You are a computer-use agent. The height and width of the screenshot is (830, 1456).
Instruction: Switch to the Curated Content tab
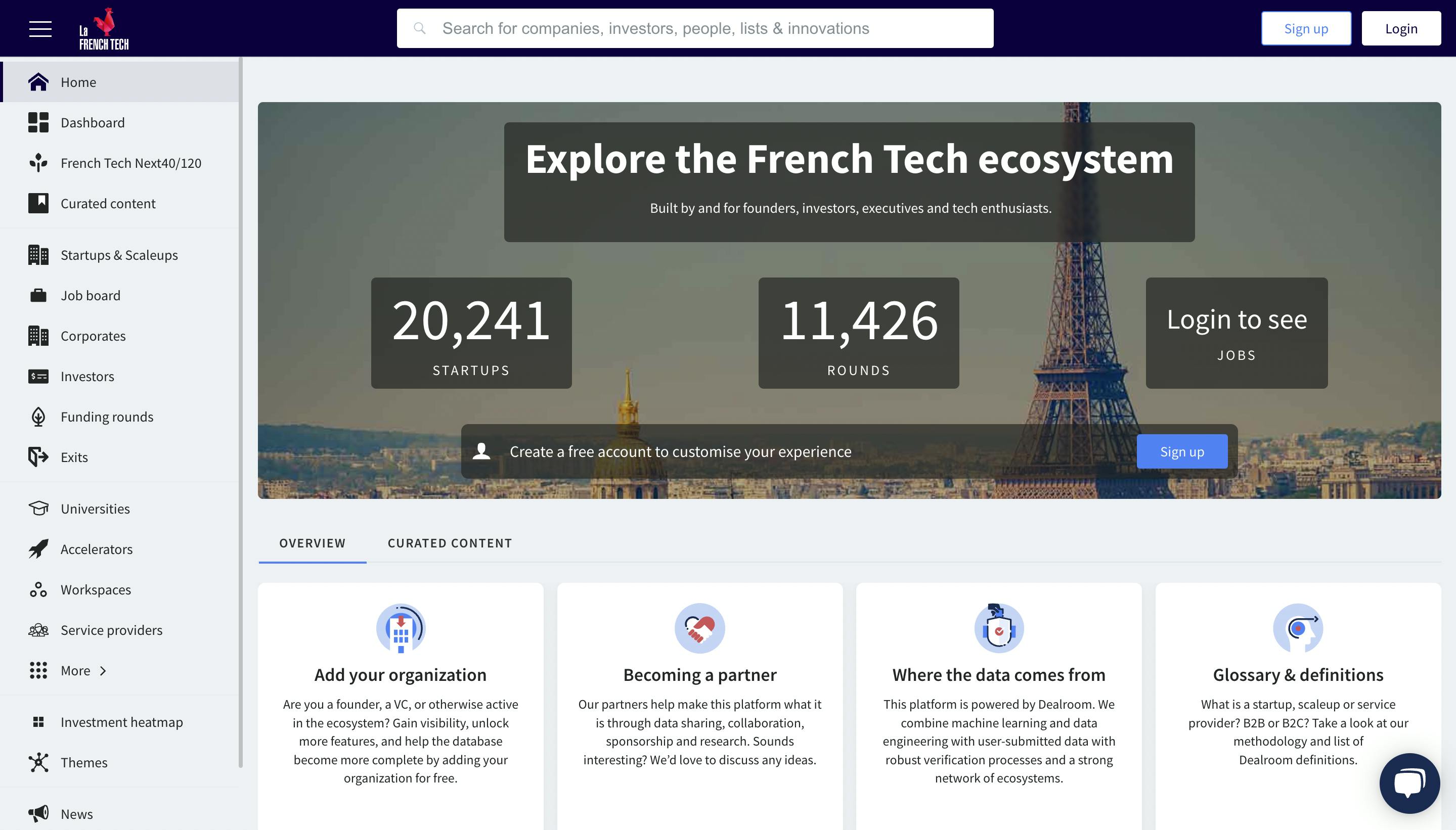point(450,543)
